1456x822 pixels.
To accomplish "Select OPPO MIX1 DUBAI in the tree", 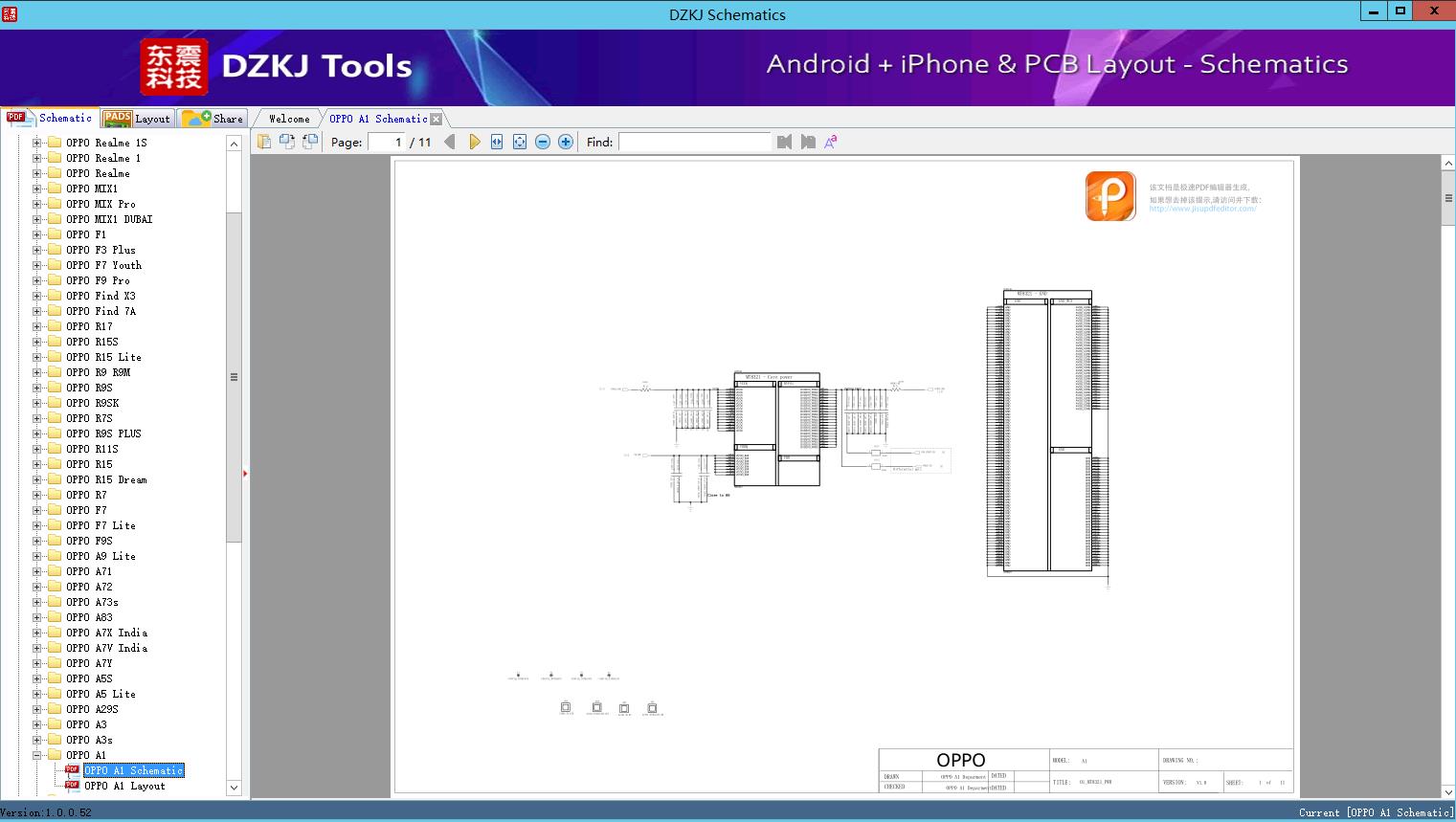I will pyautogui.click(x=109, y=219).
